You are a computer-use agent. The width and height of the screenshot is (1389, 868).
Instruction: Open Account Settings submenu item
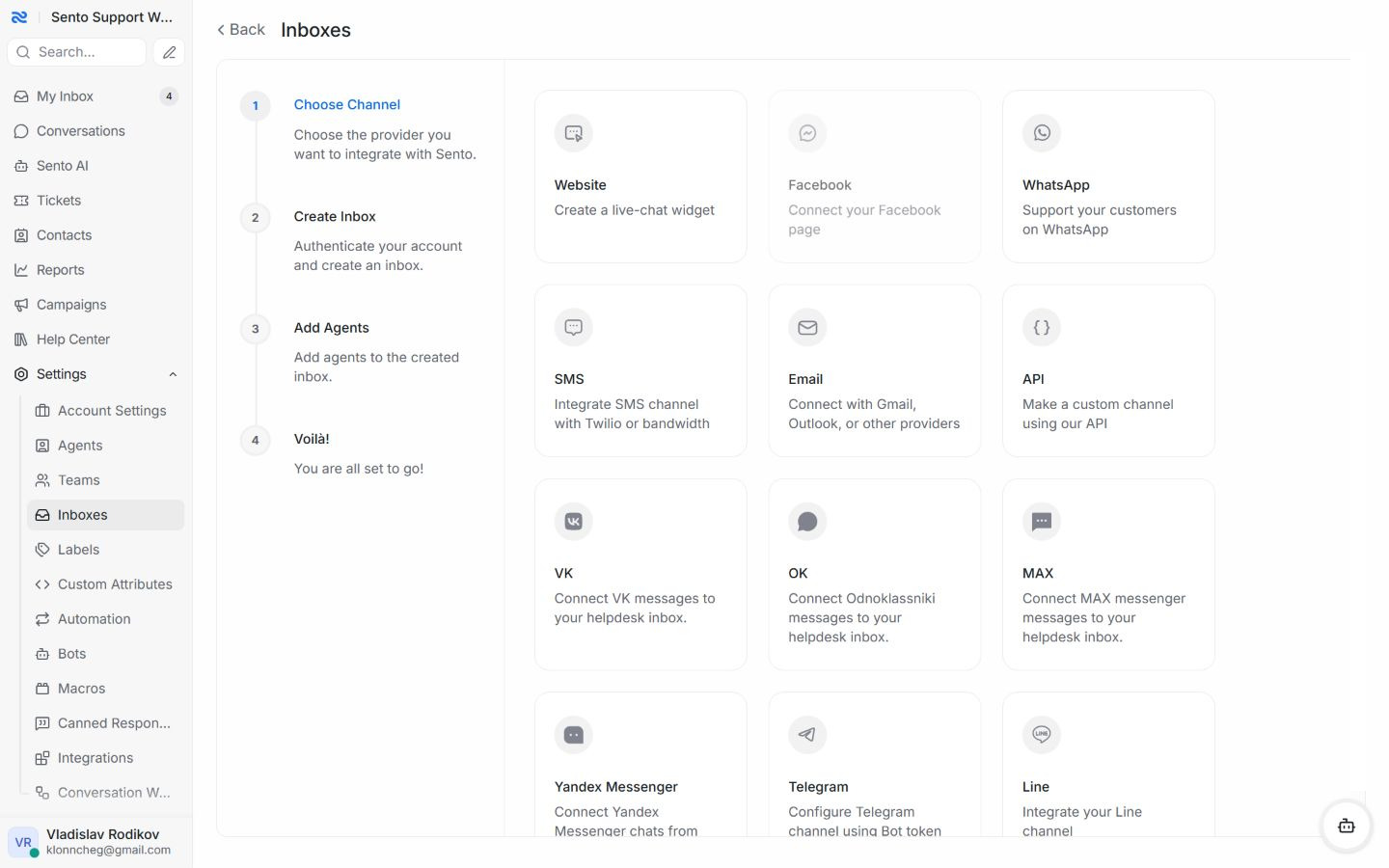(x=106, y=411)
